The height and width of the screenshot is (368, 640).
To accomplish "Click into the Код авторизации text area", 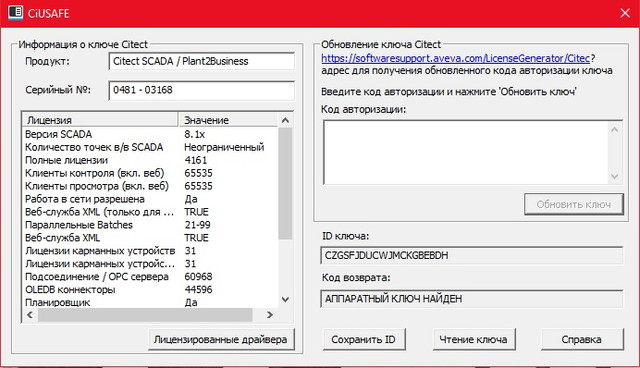I will 465,152.
